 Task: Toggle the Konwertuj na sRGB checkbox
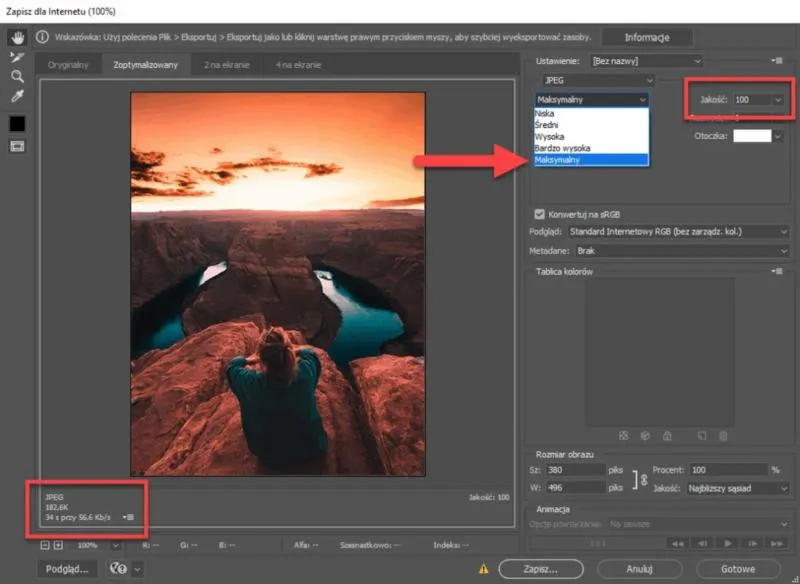(x=540, y=214)
